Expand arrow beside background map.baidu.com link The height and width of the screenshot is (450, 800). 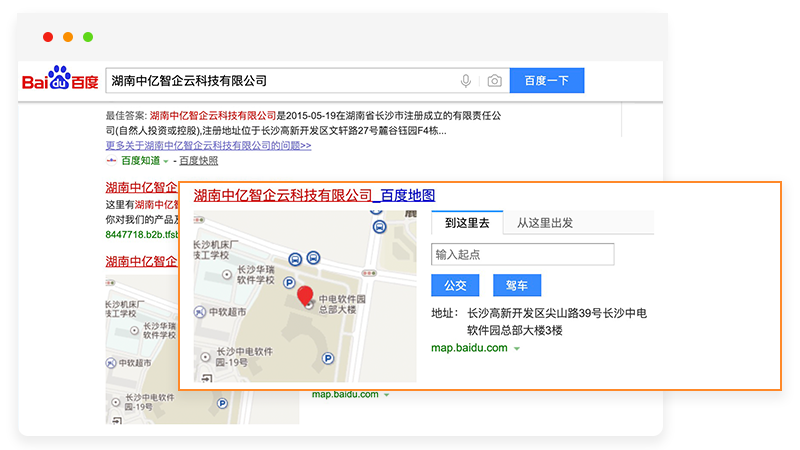387,395
